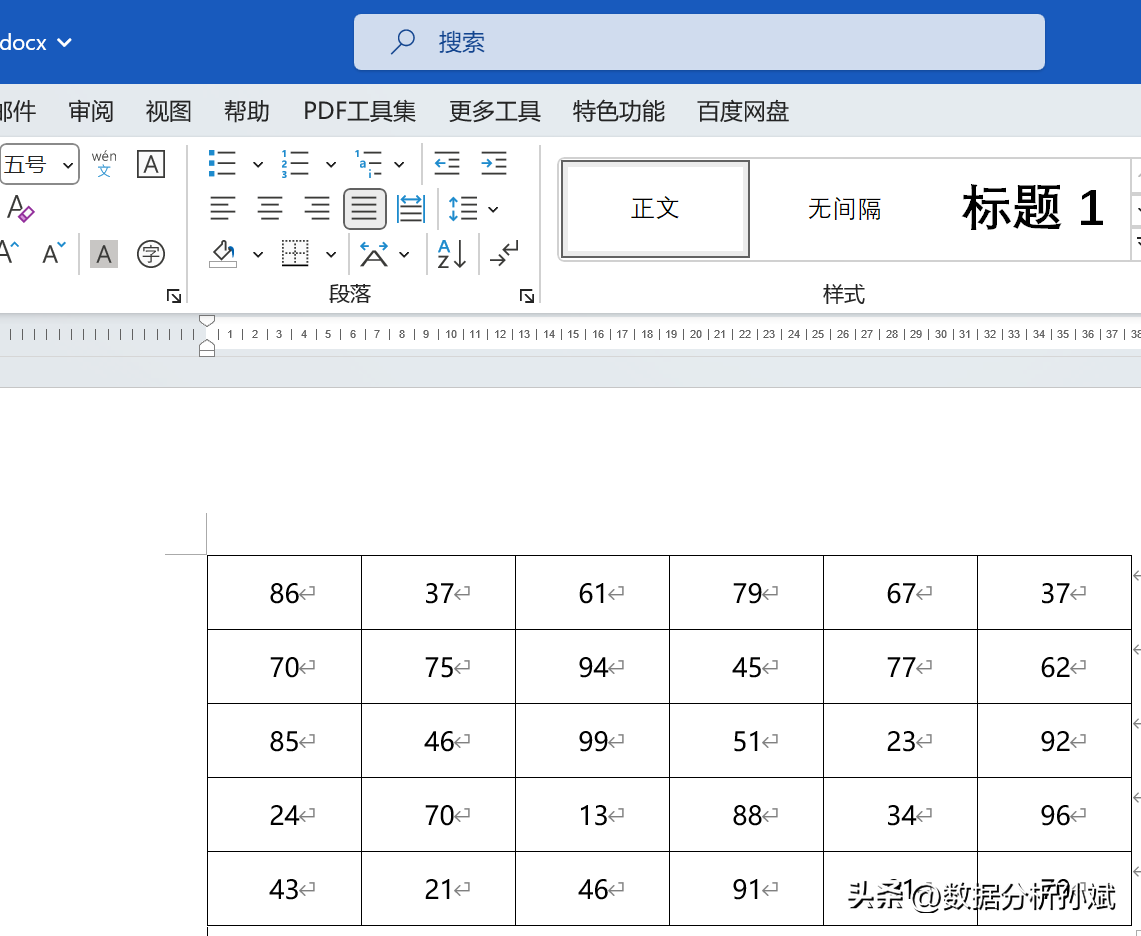Viewport: 1141px width, 936px height.
Task: Click table cell containing 24
Action: [285, 815]
